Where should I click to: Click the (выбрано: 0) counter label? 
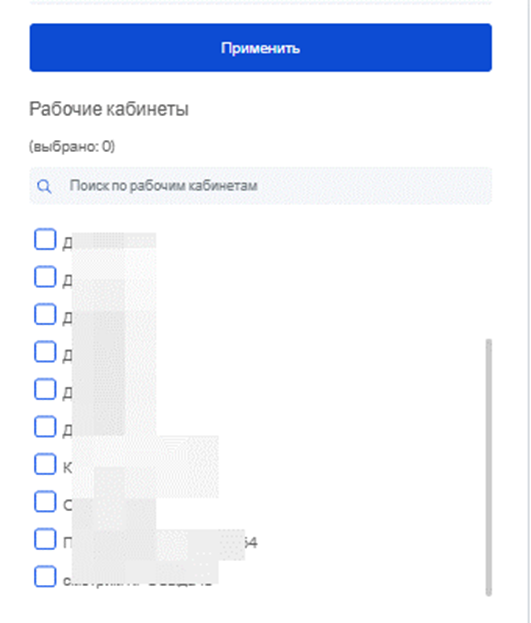pyautogui.click(x=72, y=147)
